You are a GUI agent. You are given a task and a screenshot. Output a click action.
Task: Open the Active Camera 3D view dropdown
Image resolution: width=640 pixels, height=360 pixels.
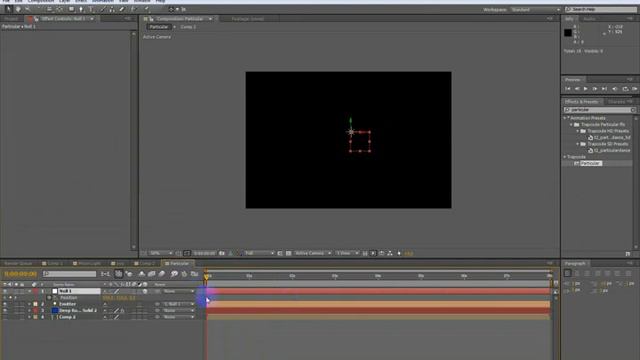[x=312, y=253]
